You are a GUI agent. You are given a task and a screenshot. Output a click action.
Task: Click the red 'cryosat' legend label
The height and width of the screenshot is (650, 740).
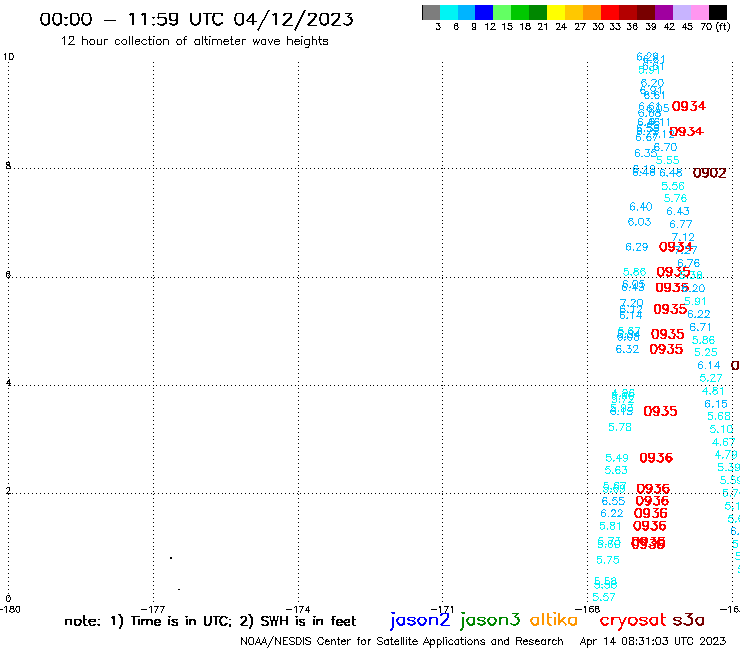(633, 620)
